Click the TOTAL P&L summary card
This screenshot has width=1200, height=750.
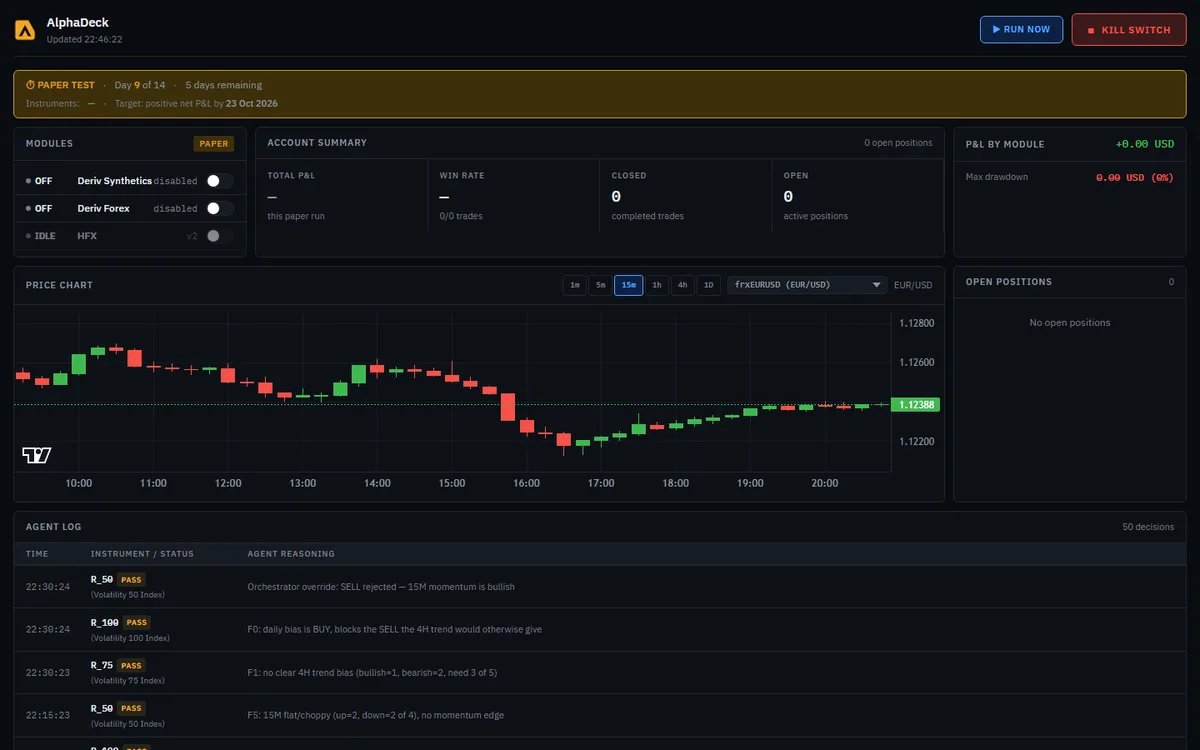[342, 195]
